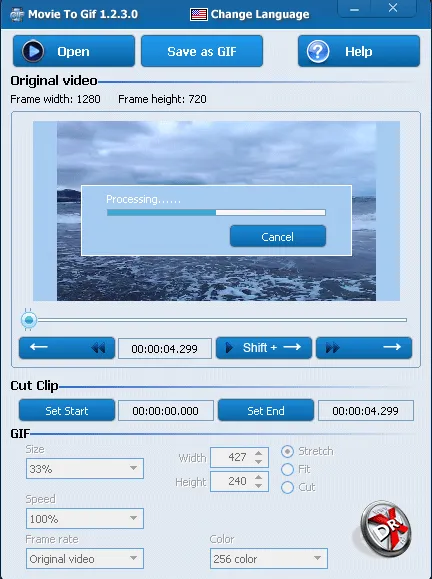Click the start time field 00:00:00.000

click(x=166, y=411)
